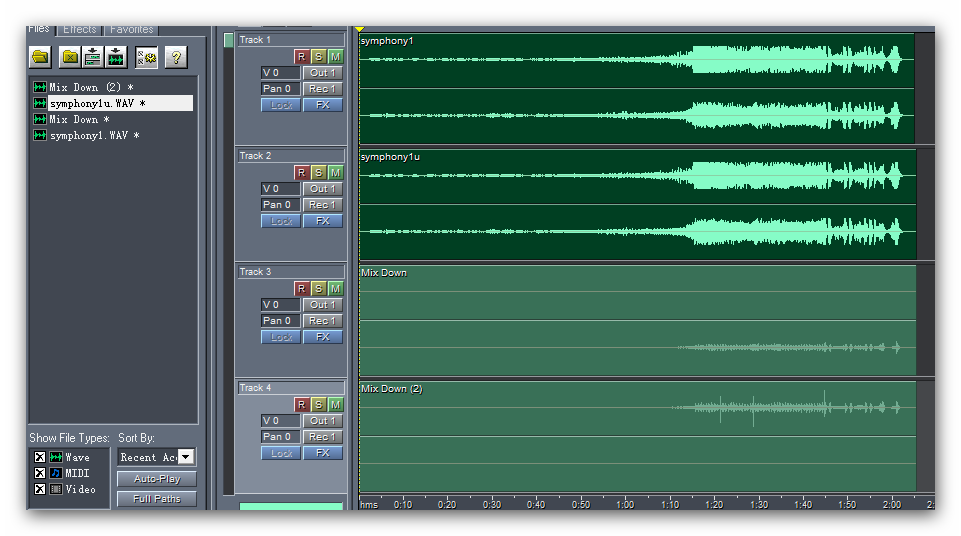Lock Track 1 with the Lock button

click(x=281, y=105)
